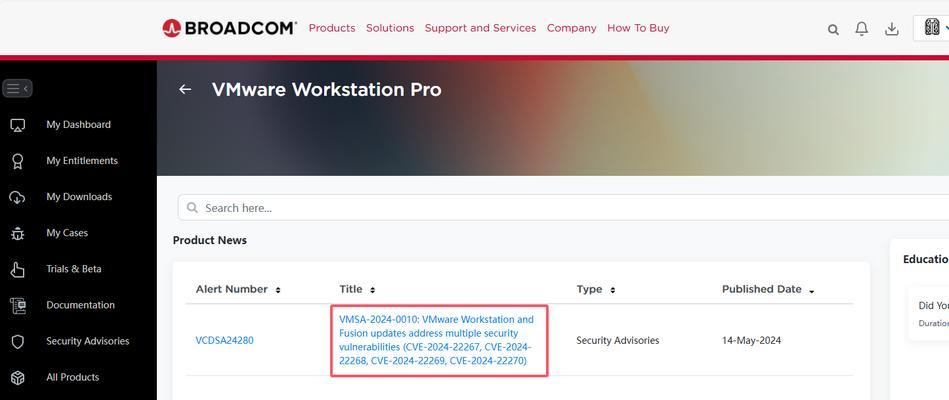
Task: Click the My Cases bug icon
Action: pos(18,233)
